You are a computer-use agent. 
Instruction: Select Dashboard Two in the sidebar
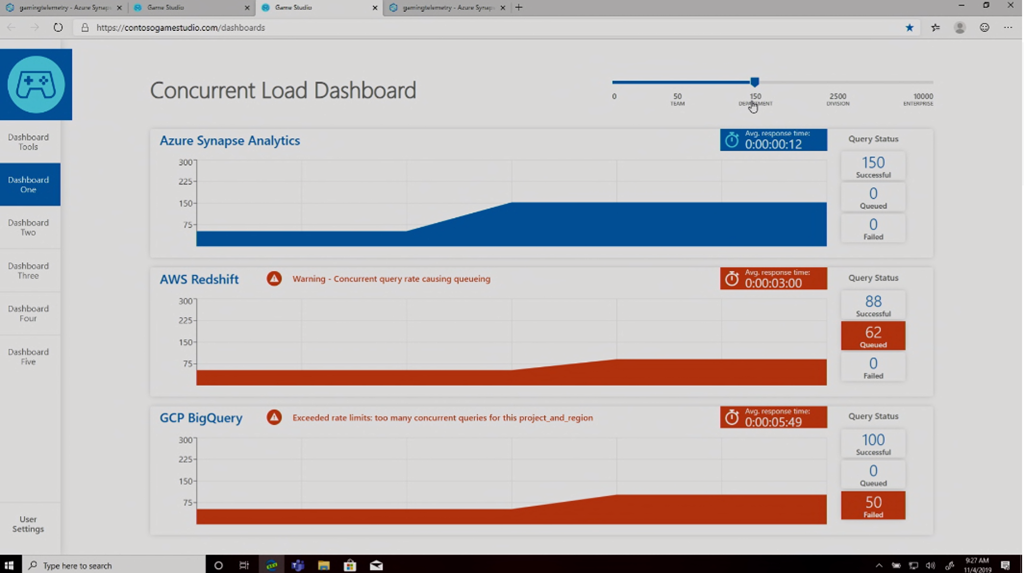click(x=29, y=228)
